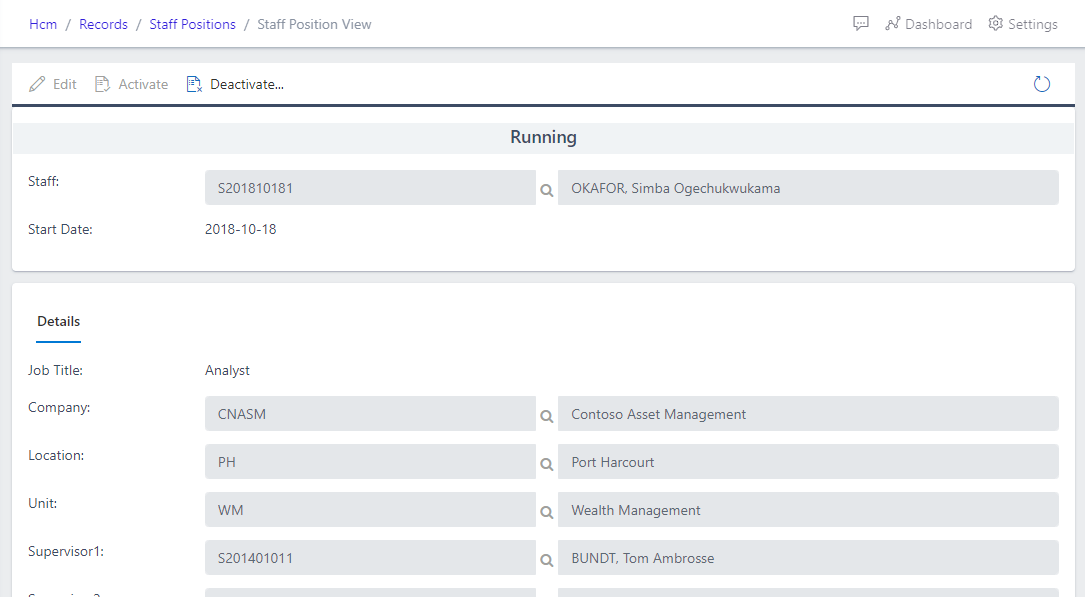The image size is (1085, 597).
Task: Click the WM unit code field
Action: (x=370, y=510)
